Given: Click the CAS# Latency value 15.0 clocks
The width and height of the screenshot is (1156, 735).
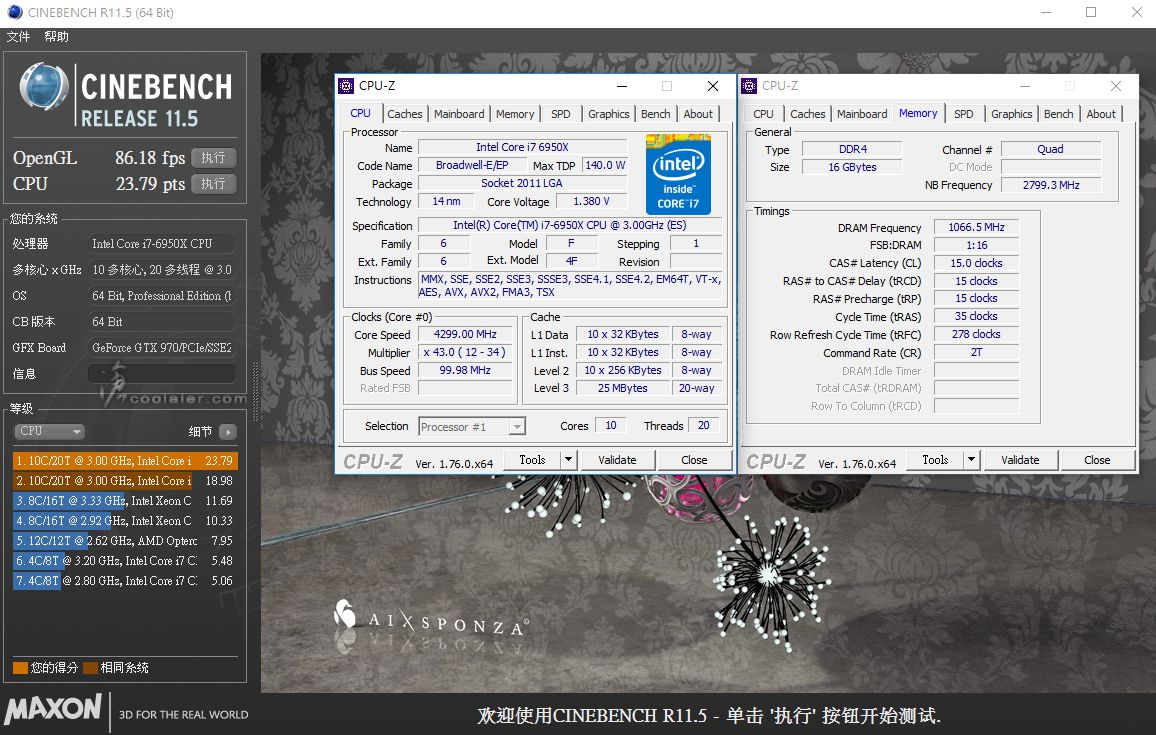Looking at the screenshot, I should tap(976, 262).
